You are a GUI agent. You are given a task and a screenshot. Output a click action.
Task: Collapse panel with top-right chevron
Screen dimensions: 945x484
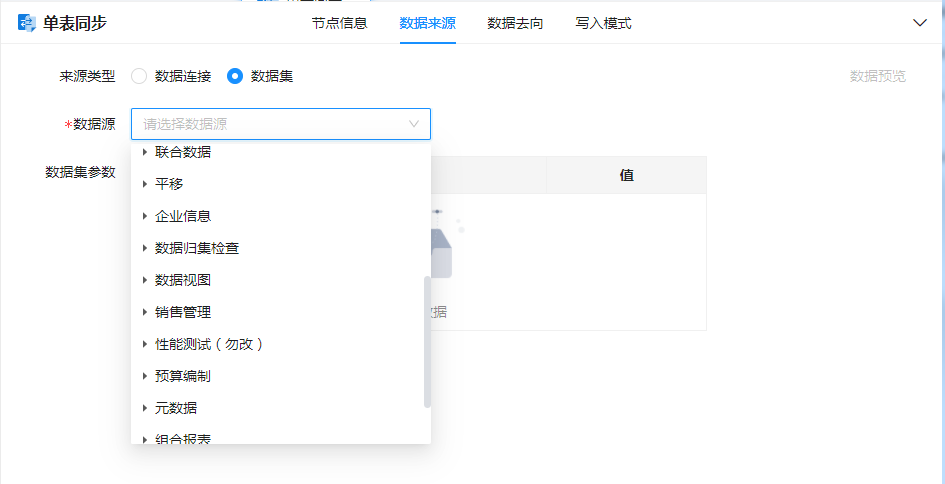(x=920, y=23)
